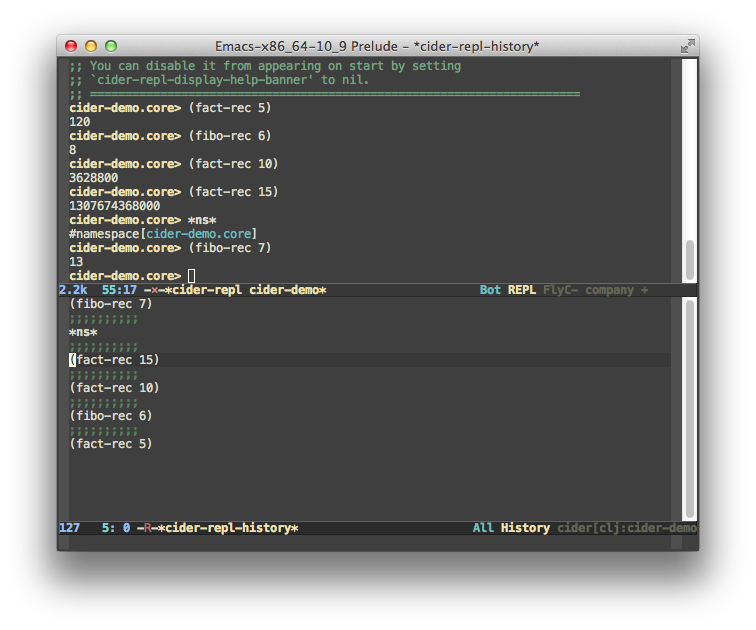Click the *cider-repl-history* buffer name in mode line
756x630 pixels.
tap(226, 528)
